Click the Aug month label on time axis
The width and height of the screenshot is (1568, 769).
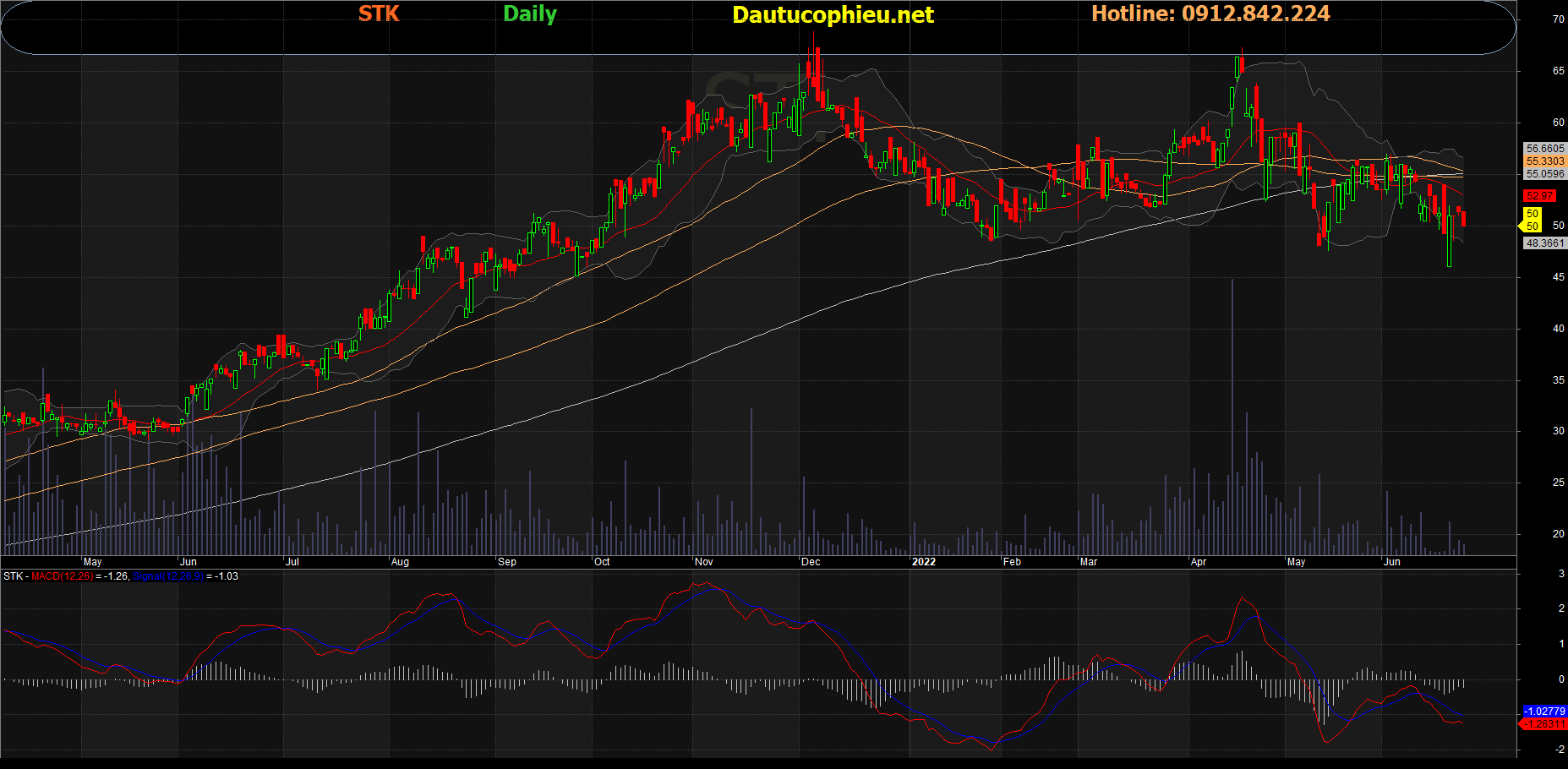click(x=400, y=562)
